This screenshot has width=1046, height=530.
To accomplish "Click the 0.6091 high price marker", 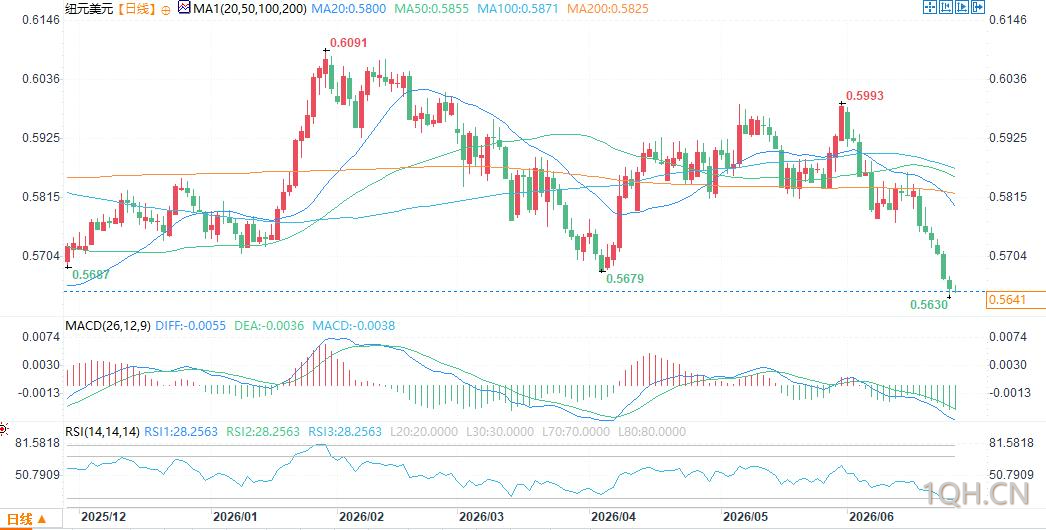I will click(x=349, y=43).
